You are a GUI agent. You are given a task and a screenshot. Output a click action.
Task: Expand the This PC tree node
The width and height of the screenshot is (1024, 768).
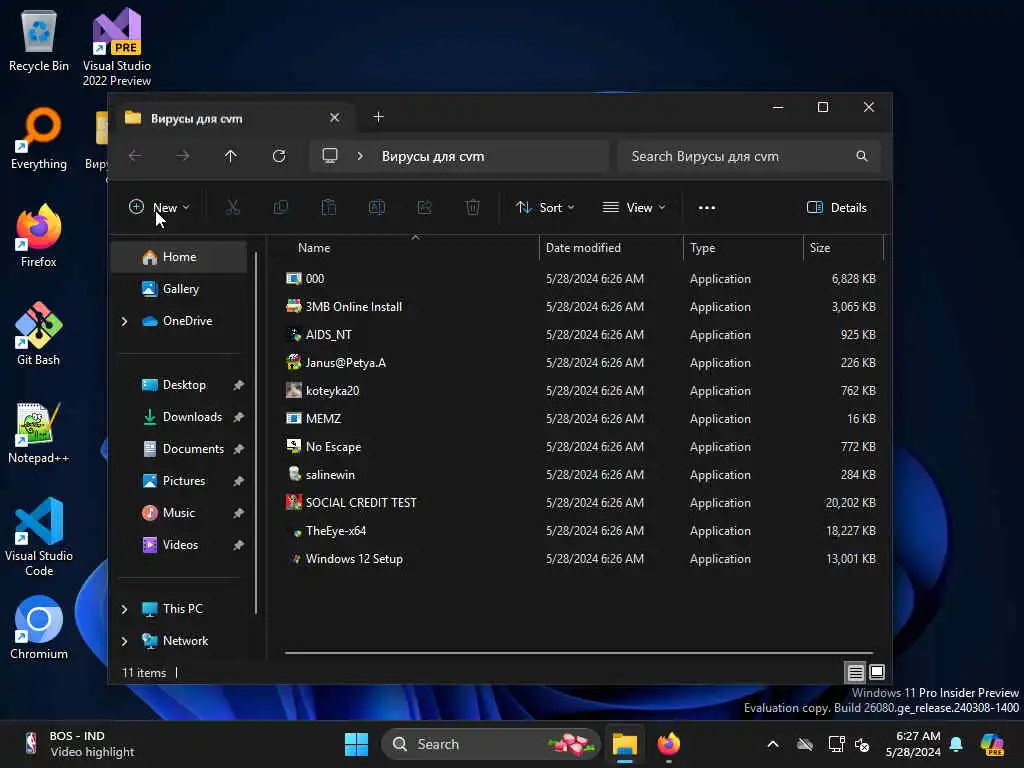124,609
